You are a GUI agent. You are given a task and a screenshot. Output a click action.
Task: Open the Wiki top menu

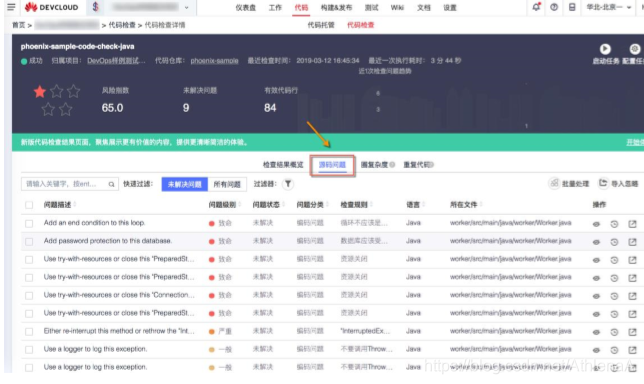pos(397,7)
